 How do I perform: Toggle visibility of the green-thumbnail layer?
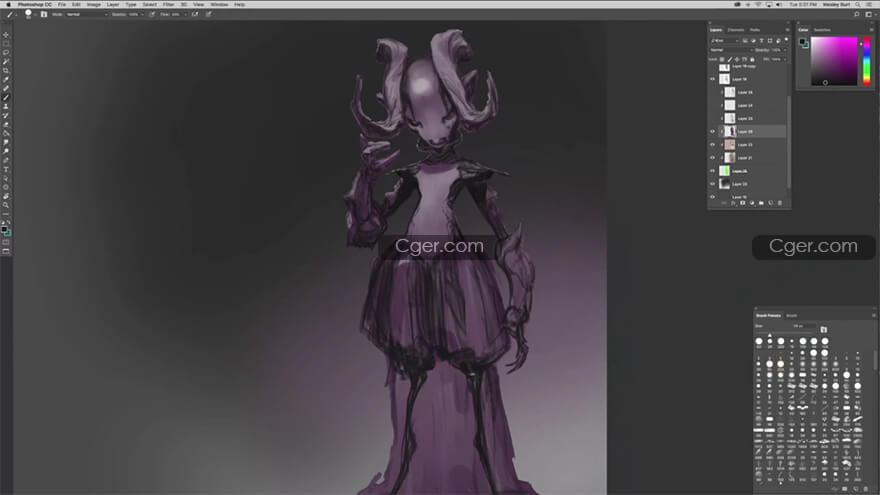pos(713,171)
